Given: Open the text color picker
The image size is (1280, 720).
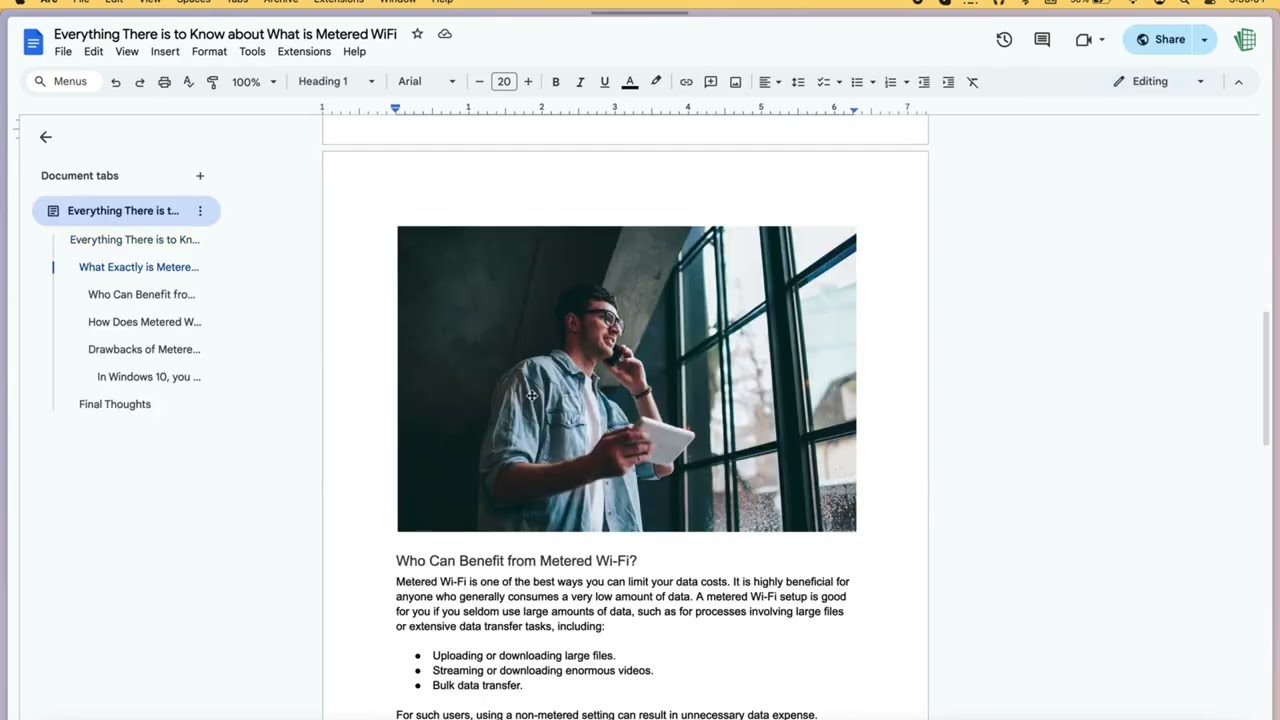Looking at the screenshot, I should pyautogui.click(x=630, y=82).
